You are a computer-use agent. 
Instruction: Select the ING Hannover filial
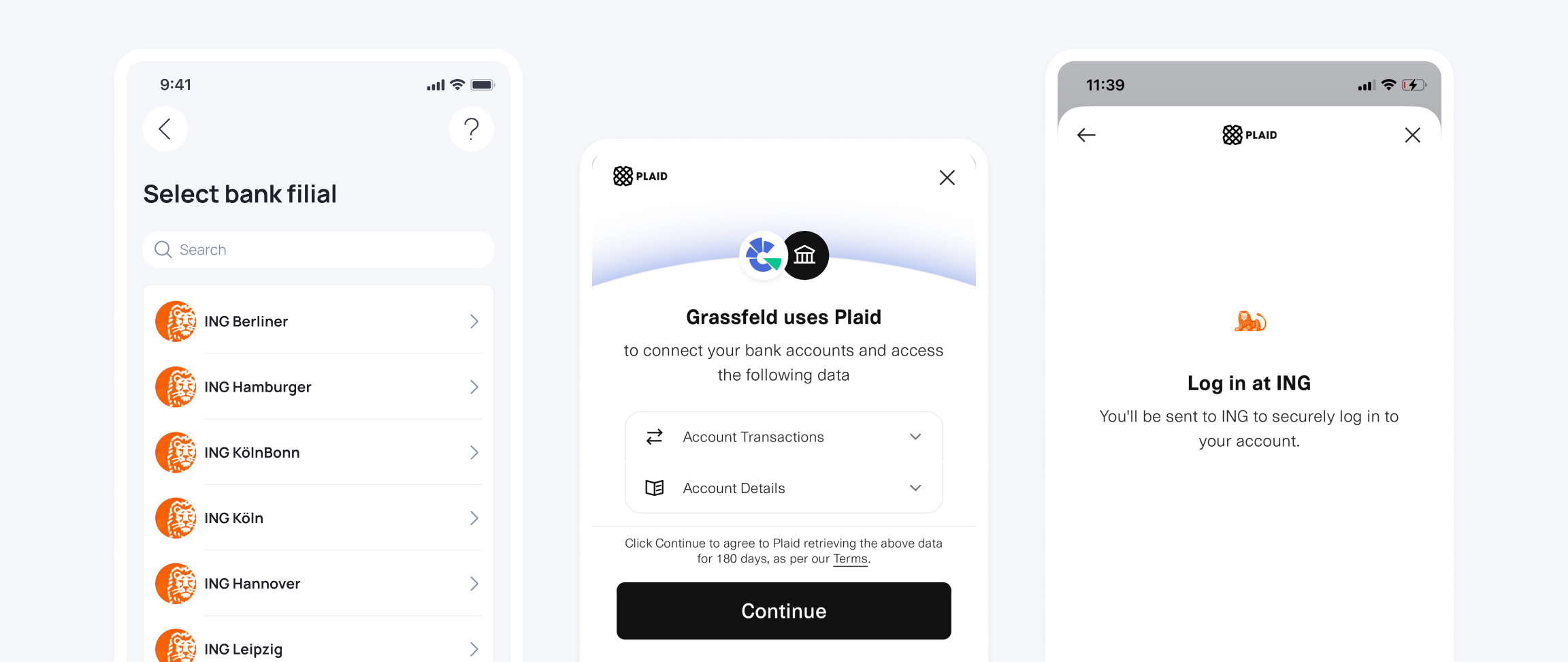pyautogui.click(x=318, y=584)
